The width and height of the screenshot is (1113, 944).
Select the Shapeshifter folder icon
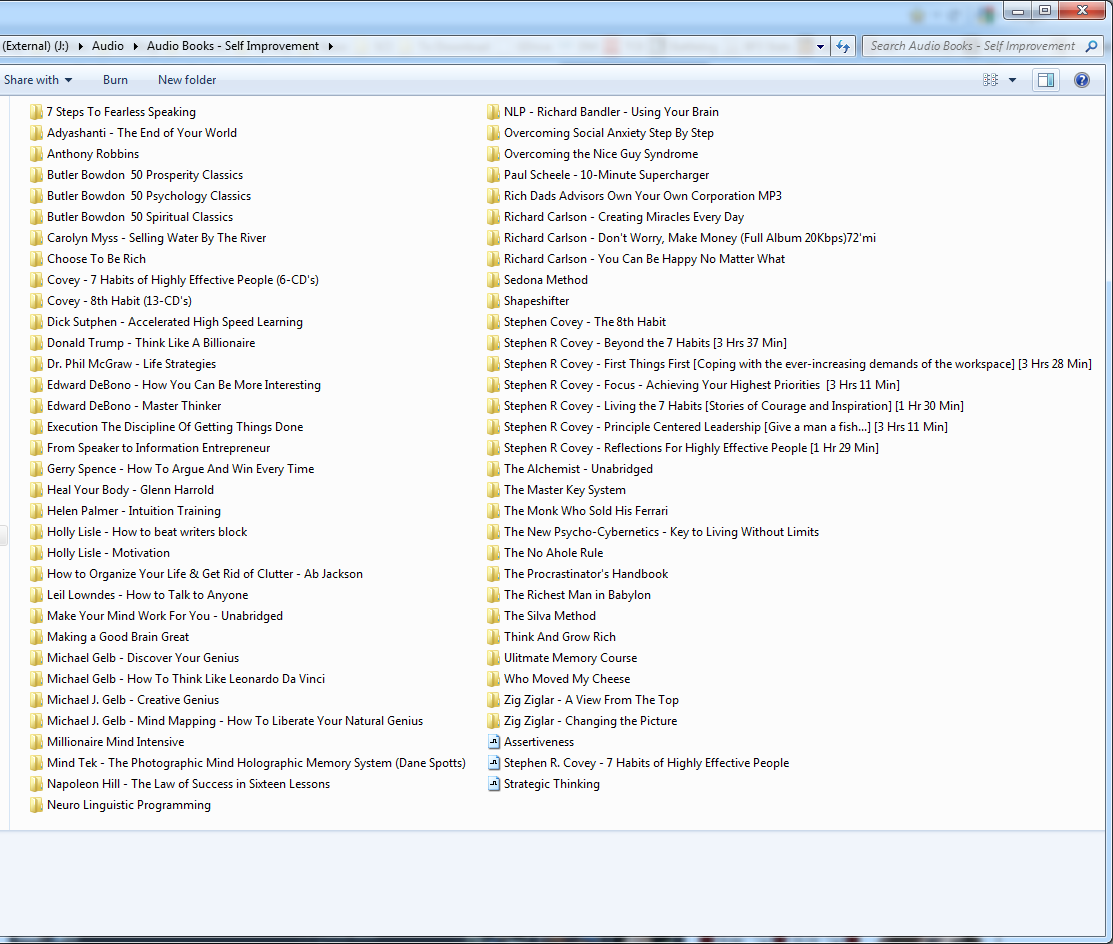[x=494, y=301]
